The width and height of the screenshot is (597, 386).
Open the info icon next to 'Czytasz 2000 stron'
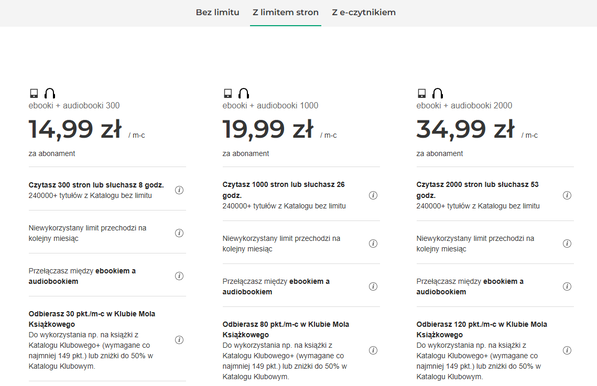[x=567, y=195]
